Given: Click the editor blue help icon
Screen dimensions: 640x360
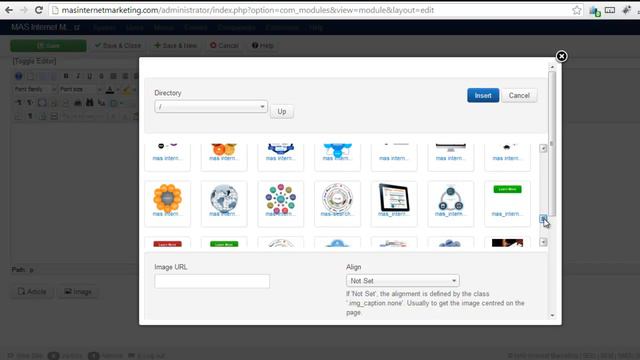Looking at the screenshot, I should (x=18, y=76).
